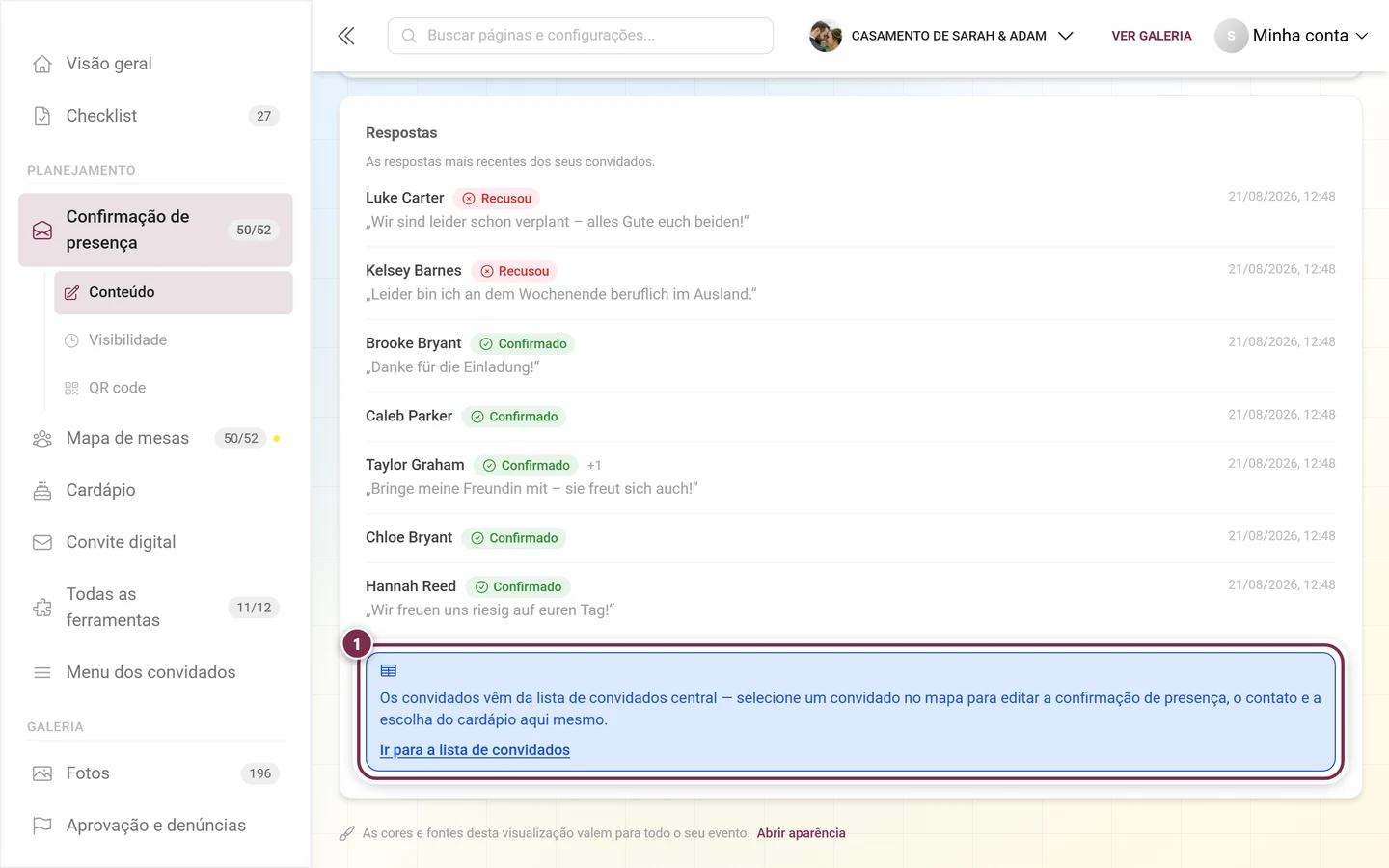
Task: Click the table list icon in blue notice
Action: point(389,670)
